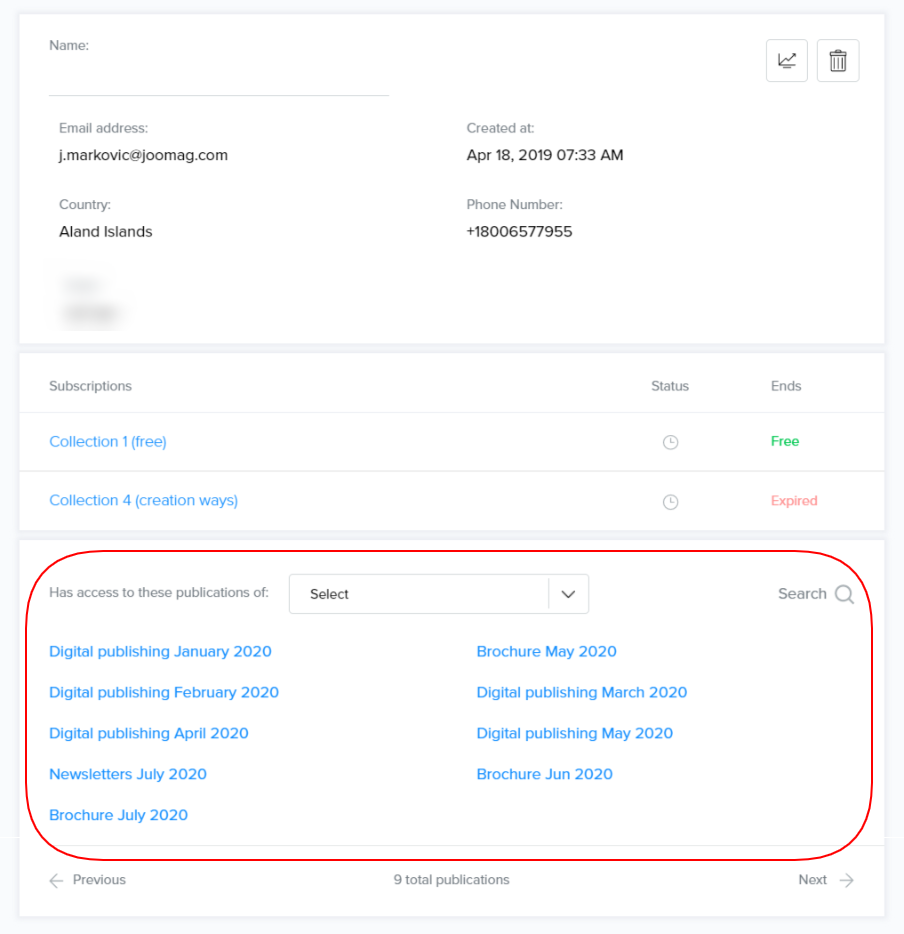Click the Name input field
Image resolution: width=904 pixels, height=934 pixels.
(x=218, y=78)
